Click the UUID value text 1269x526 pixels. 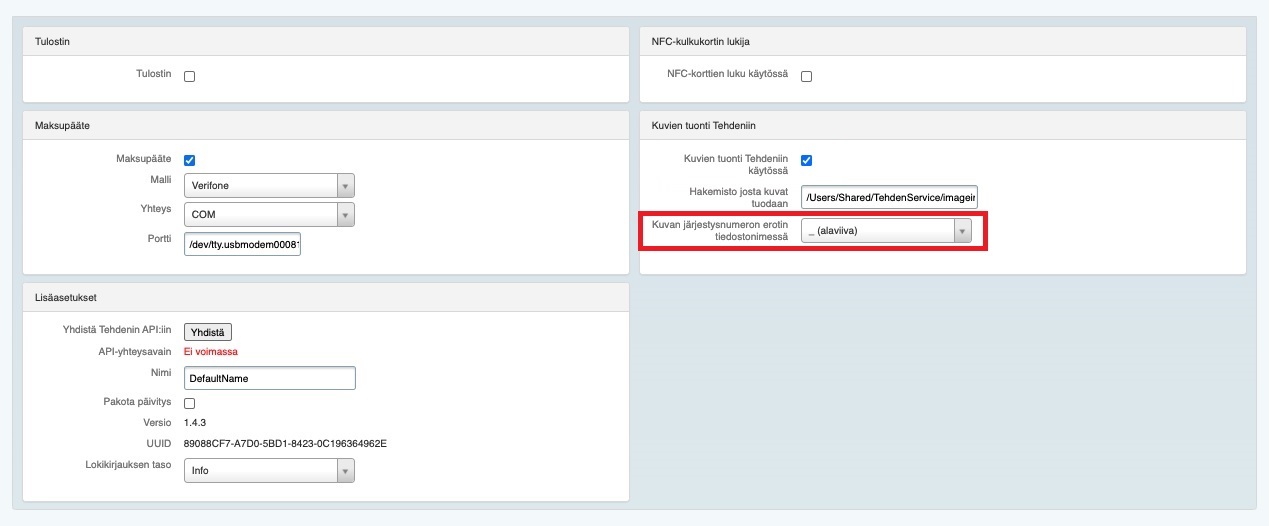coord(285,443)
